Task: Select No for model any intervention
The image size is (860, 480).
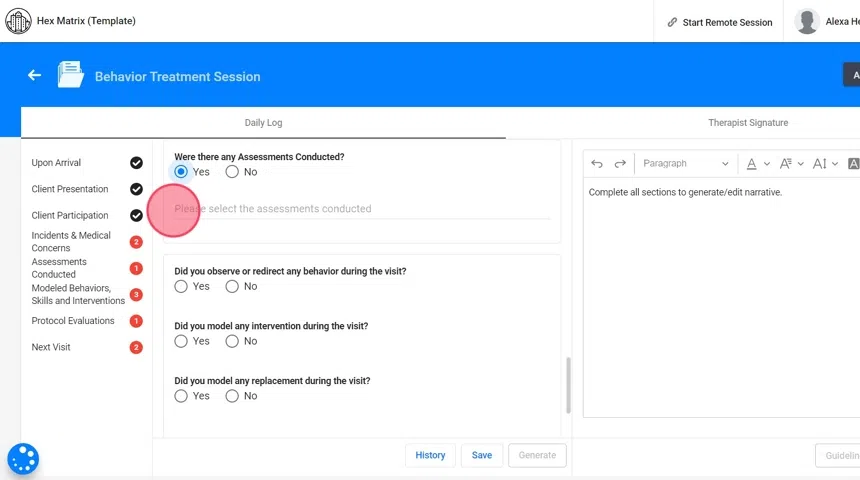Action: tap(232, 341)
